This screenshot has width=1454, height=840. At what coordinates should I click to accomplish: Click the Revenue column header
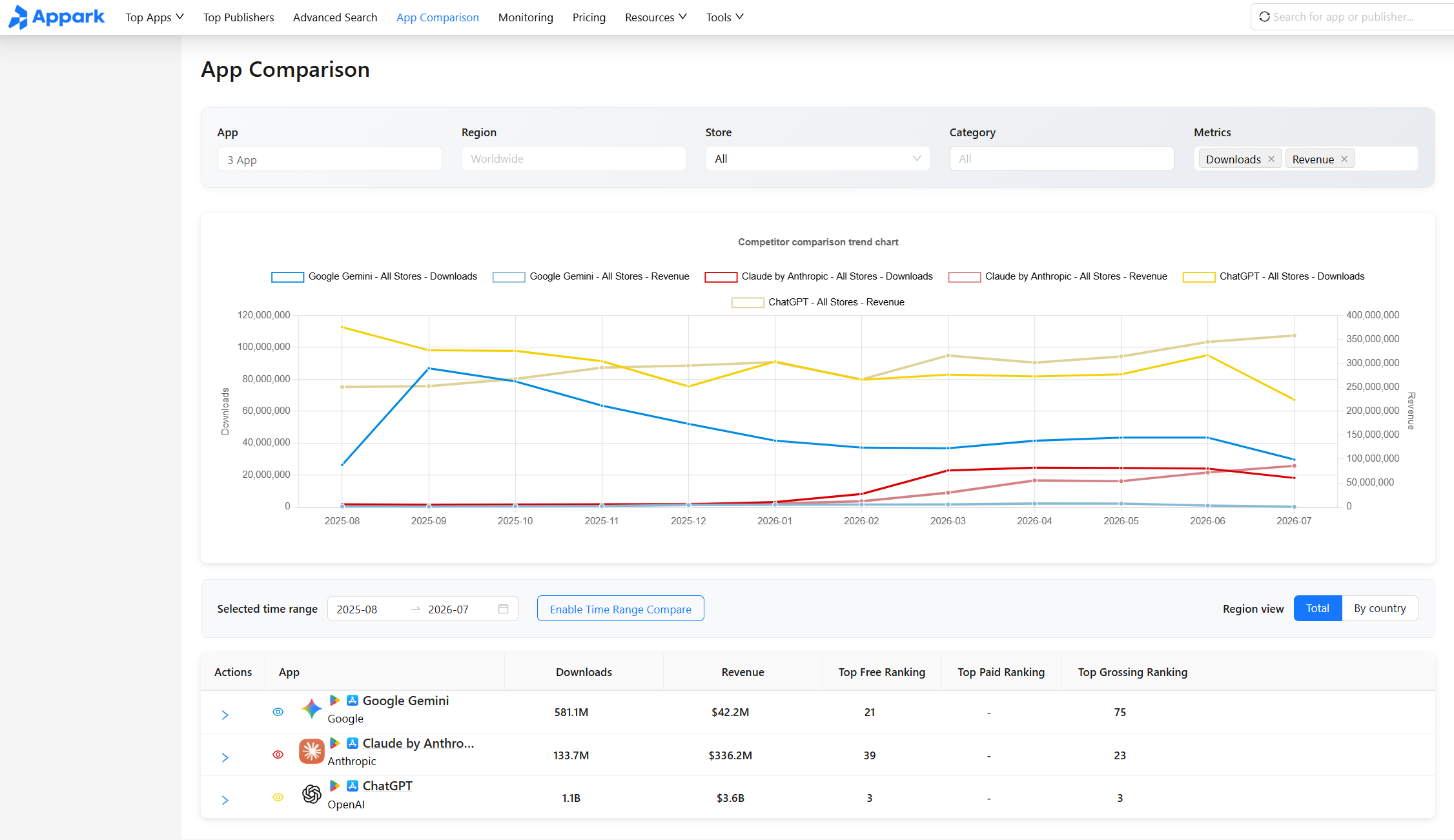[x=742, y=672]
